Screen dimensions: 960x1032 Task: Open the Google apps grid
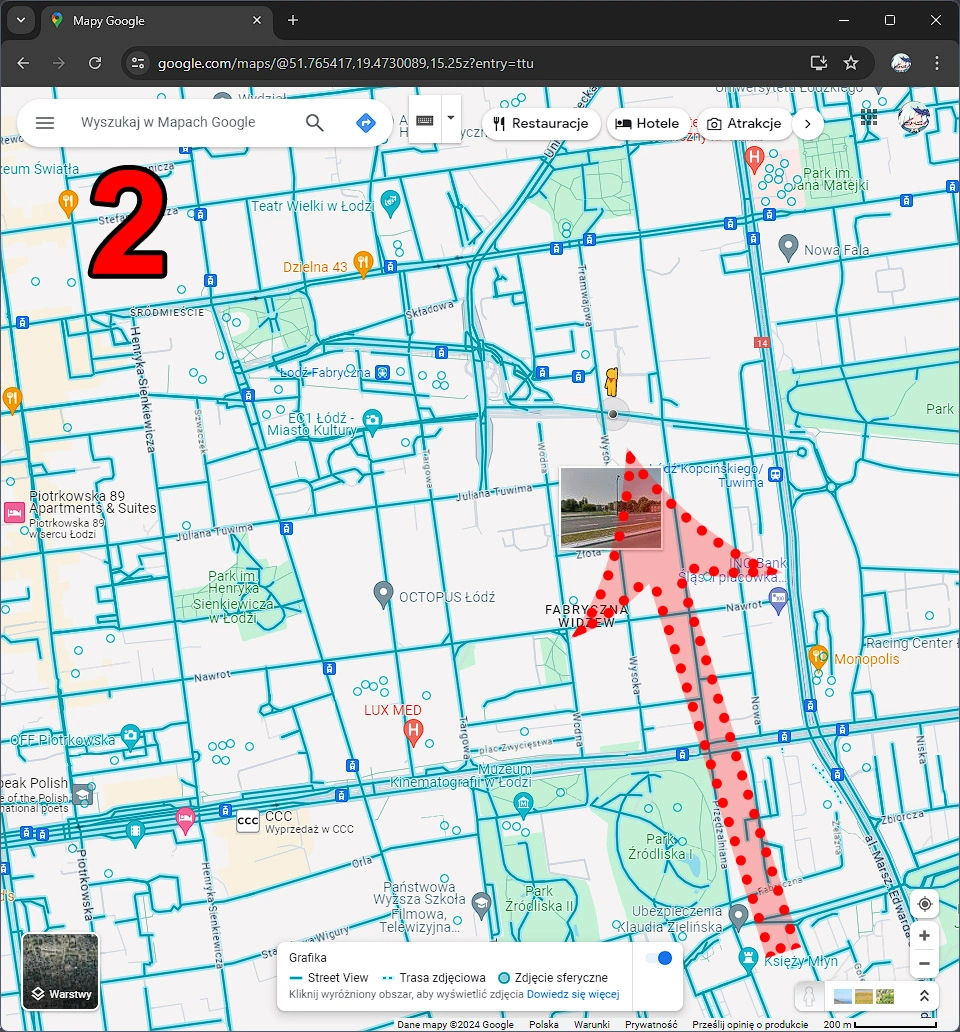[x=869, y=117]
